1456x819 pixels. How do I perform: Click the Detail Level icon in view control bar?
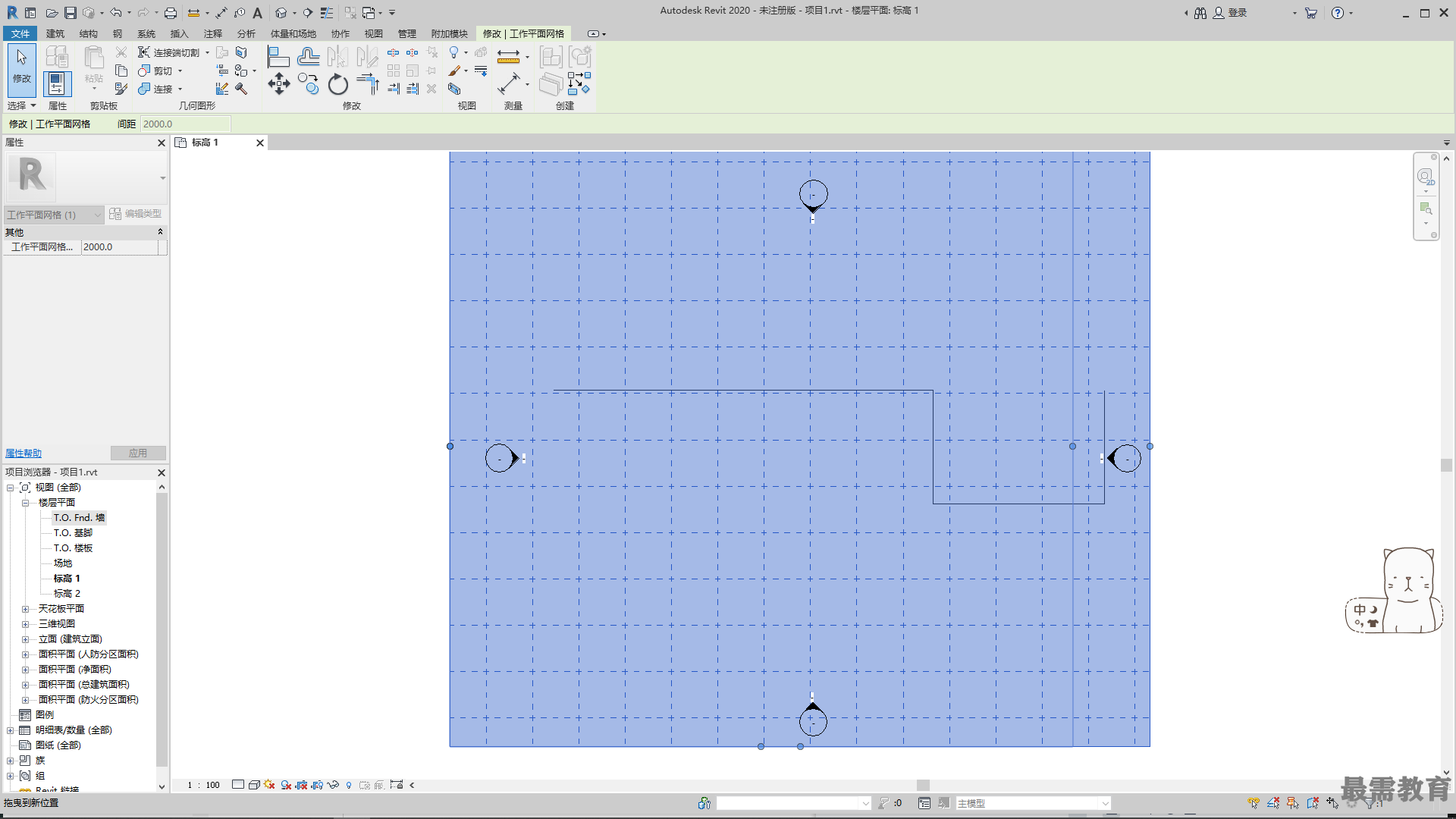(238, 785)
